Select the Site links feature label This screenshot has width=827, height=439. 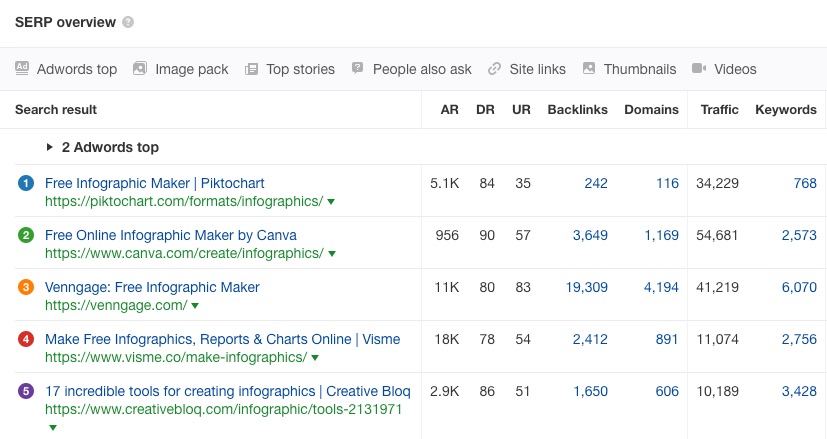coord(537,69)
